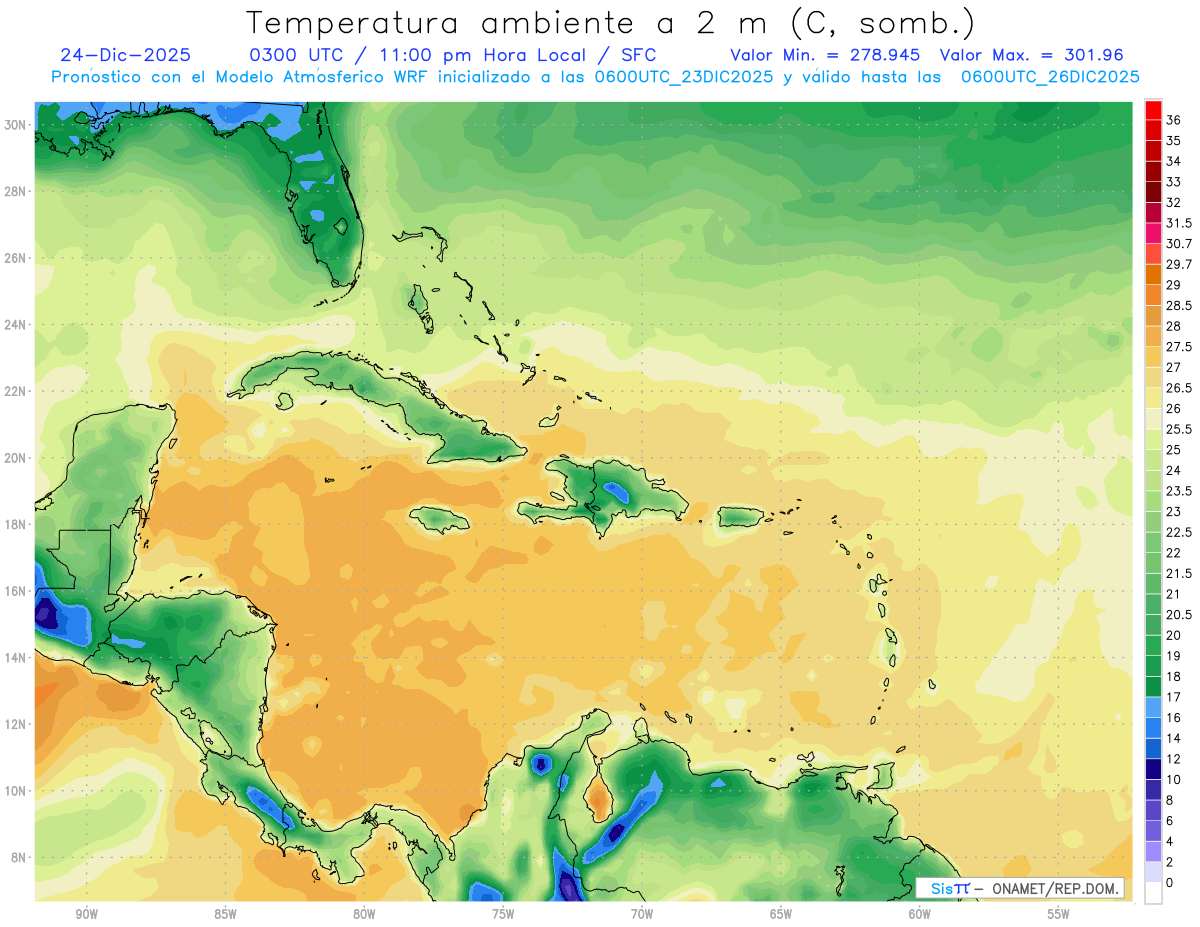Click the legend value label "27.5"
Screen dimensions: 1200x927
(1179, 347)
